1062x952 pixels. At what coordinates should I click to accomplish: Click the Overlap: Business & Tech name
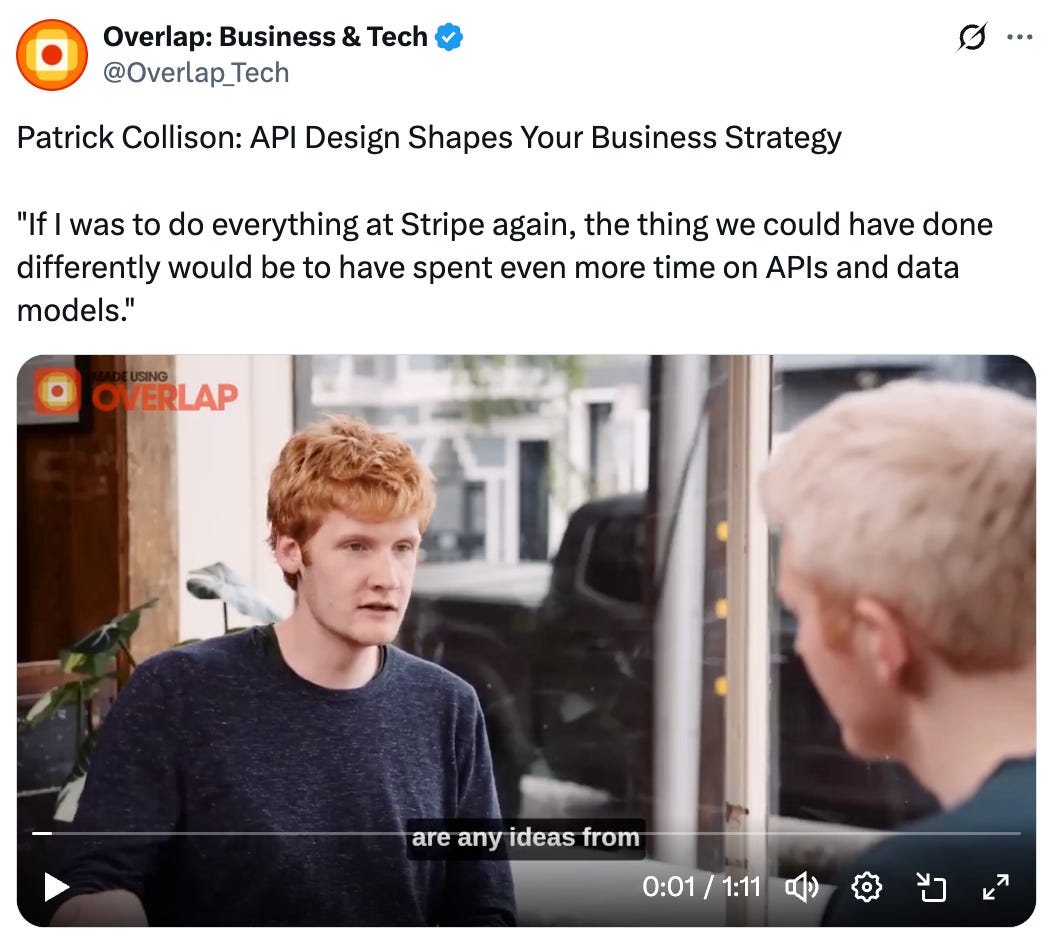(265, 37)
